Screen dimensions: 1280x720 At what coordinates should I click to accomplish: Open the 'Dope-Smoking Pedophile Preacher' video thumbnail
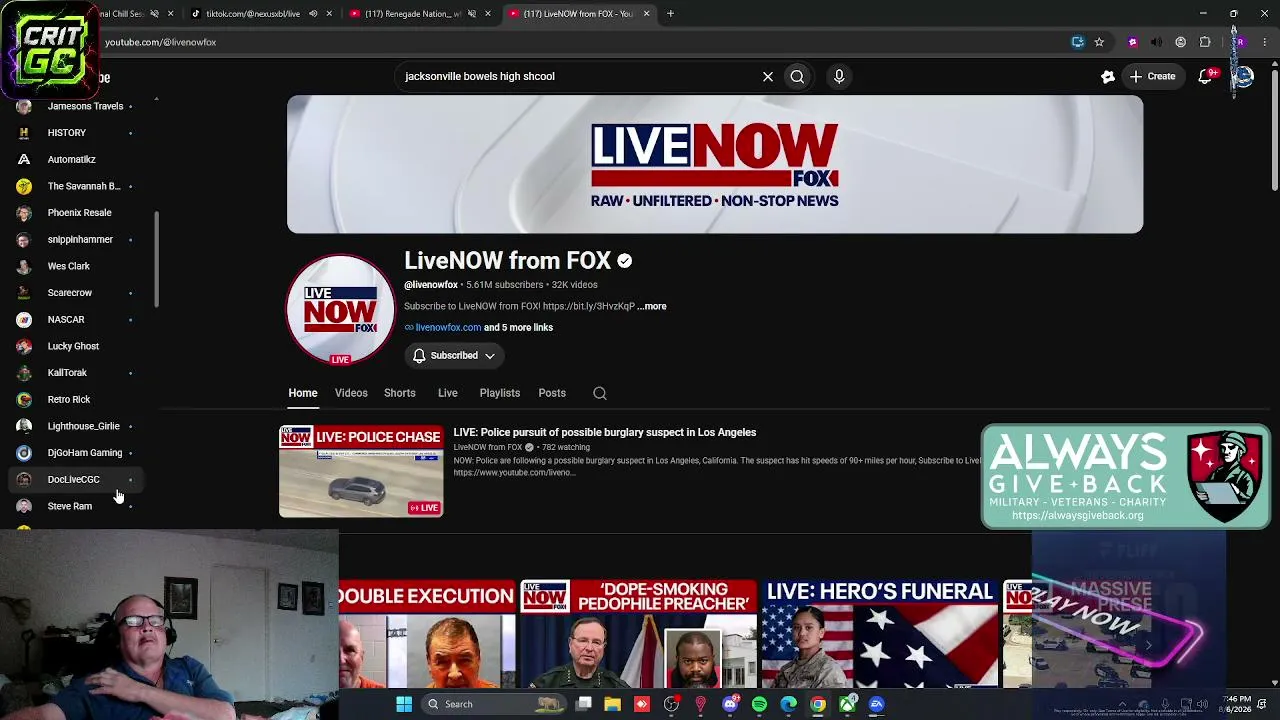coord(638,634)
